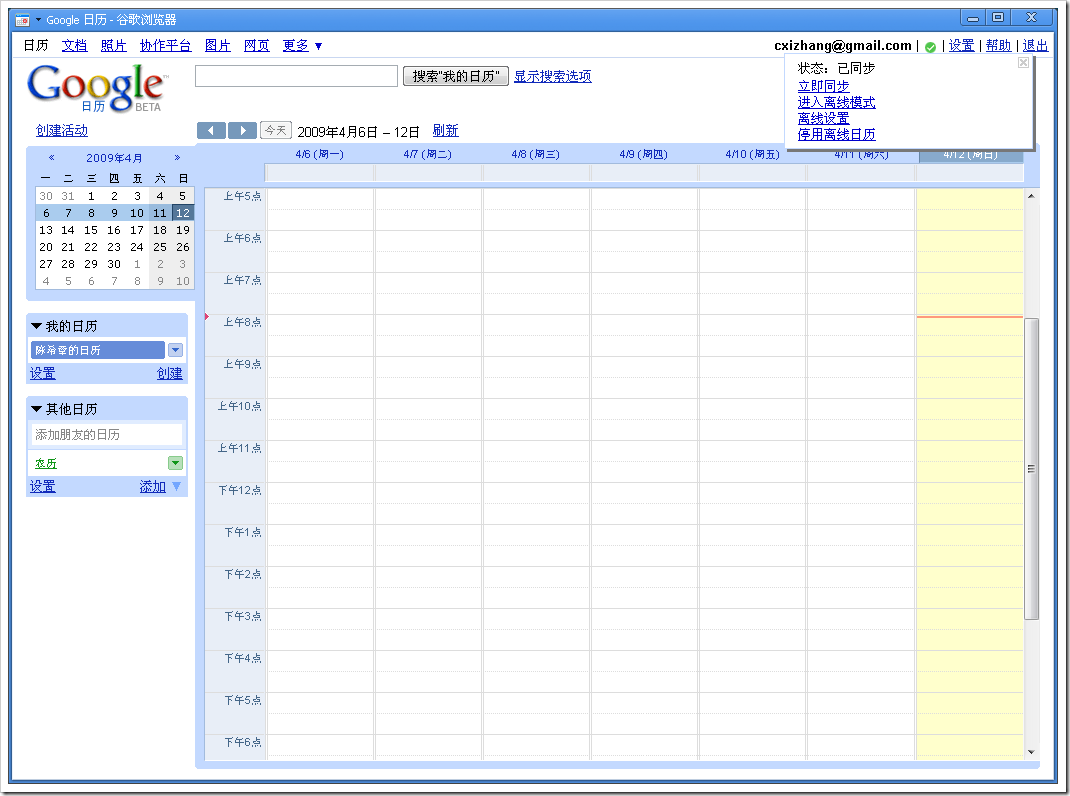Select April 15 in mini calendar
The width and height of the screenshot is (1070, 796).
click(91, 230)
